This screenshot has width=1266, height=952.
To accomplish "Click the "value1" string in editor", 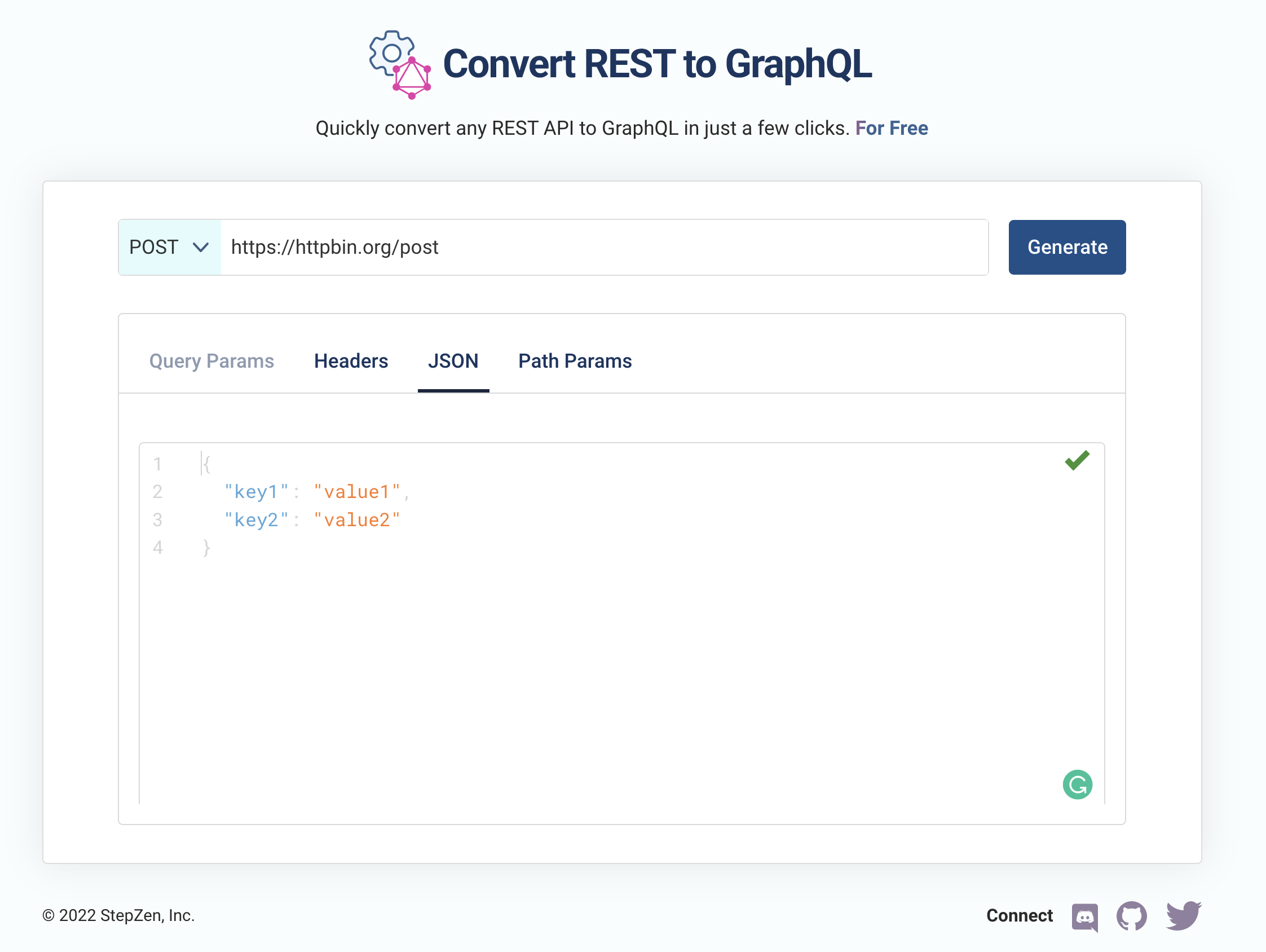I will (356, 492).
